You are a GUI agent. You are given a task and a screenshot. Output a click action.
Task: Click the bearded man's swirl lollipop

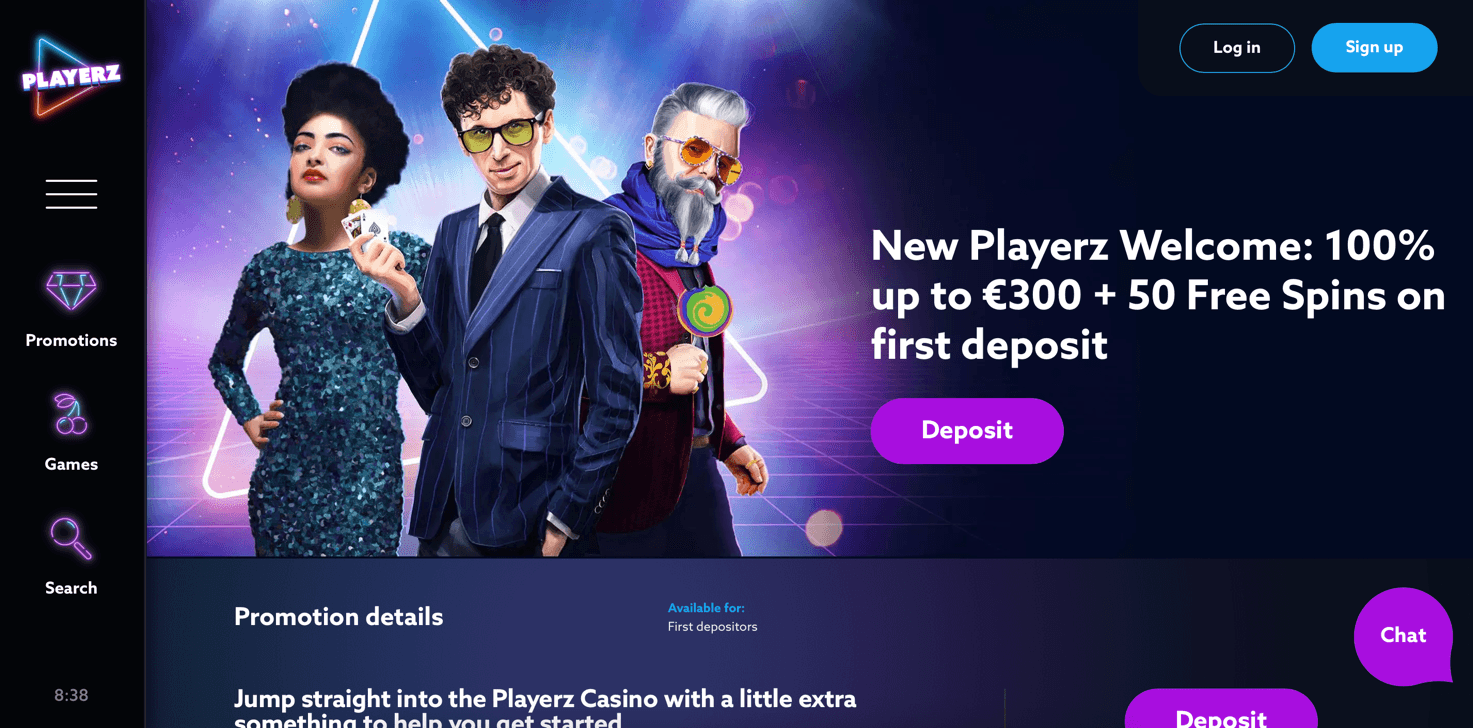(x=705, y=311)
